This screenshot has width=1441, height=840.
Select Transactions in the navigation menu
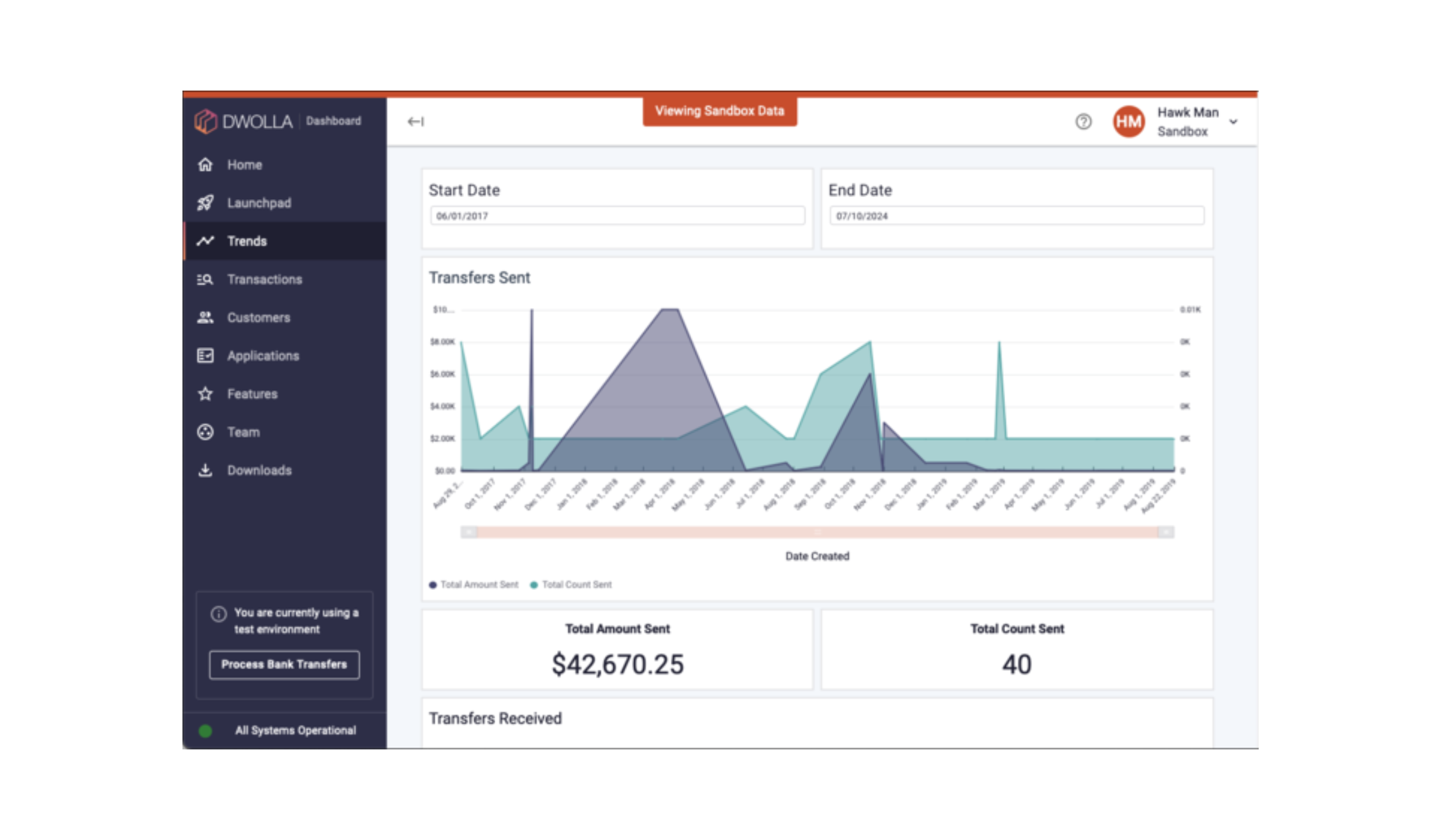pyautogui.click(x=264, y=279)
